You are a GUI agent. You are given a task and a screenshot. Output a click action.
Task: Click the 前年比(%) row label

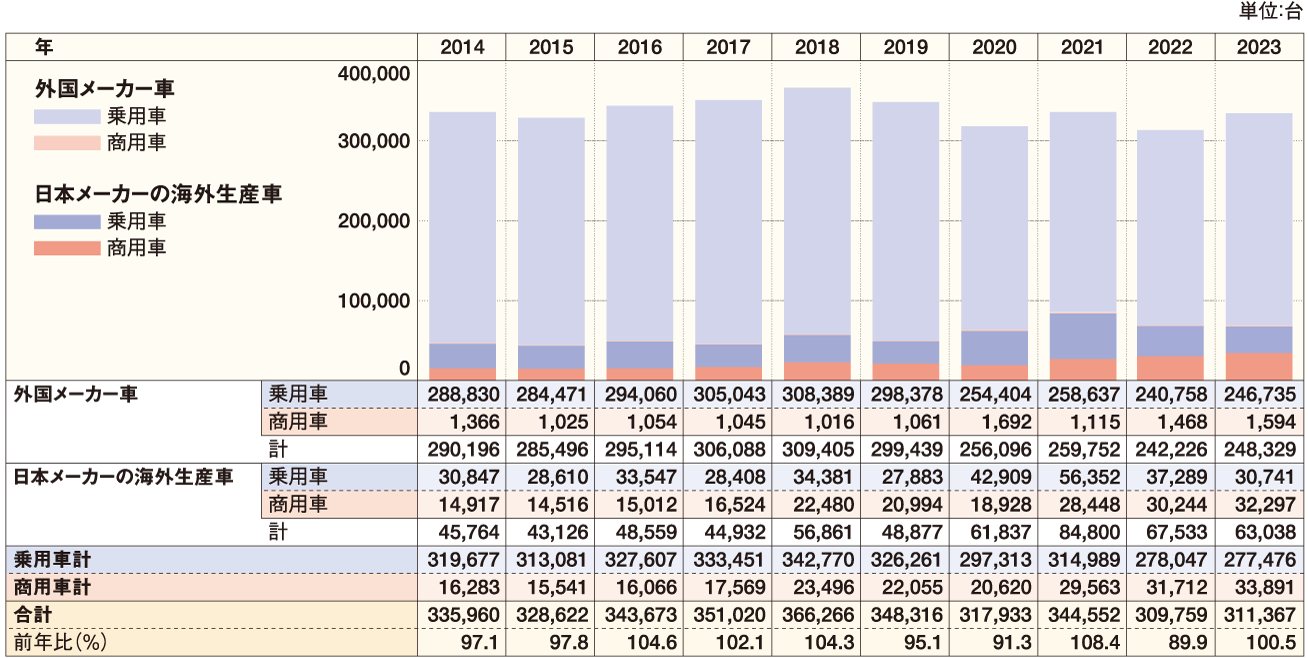pos(59,641)
